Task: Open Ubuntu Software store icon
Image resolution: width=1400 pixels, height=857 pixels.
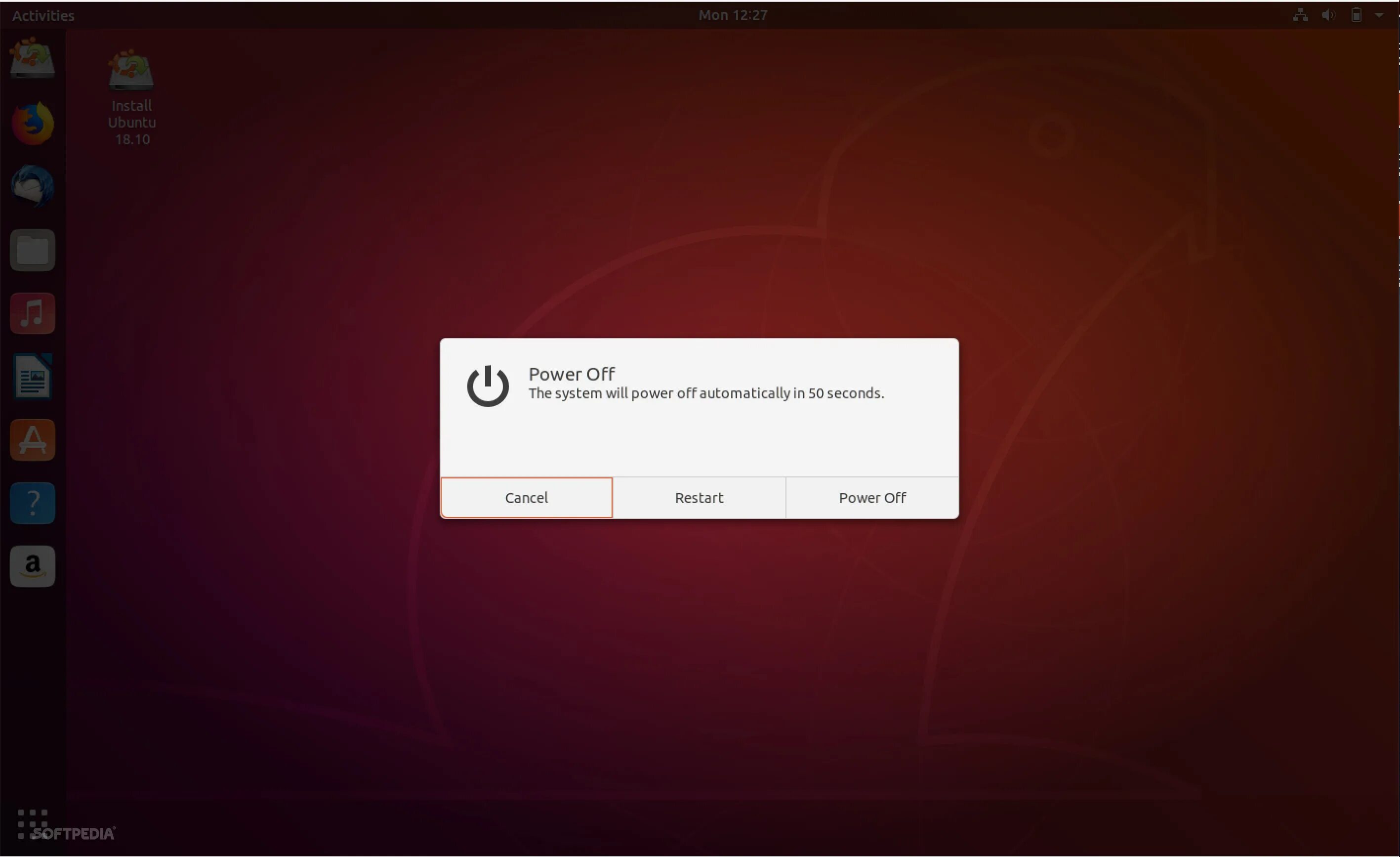Action: coord(33,440)
